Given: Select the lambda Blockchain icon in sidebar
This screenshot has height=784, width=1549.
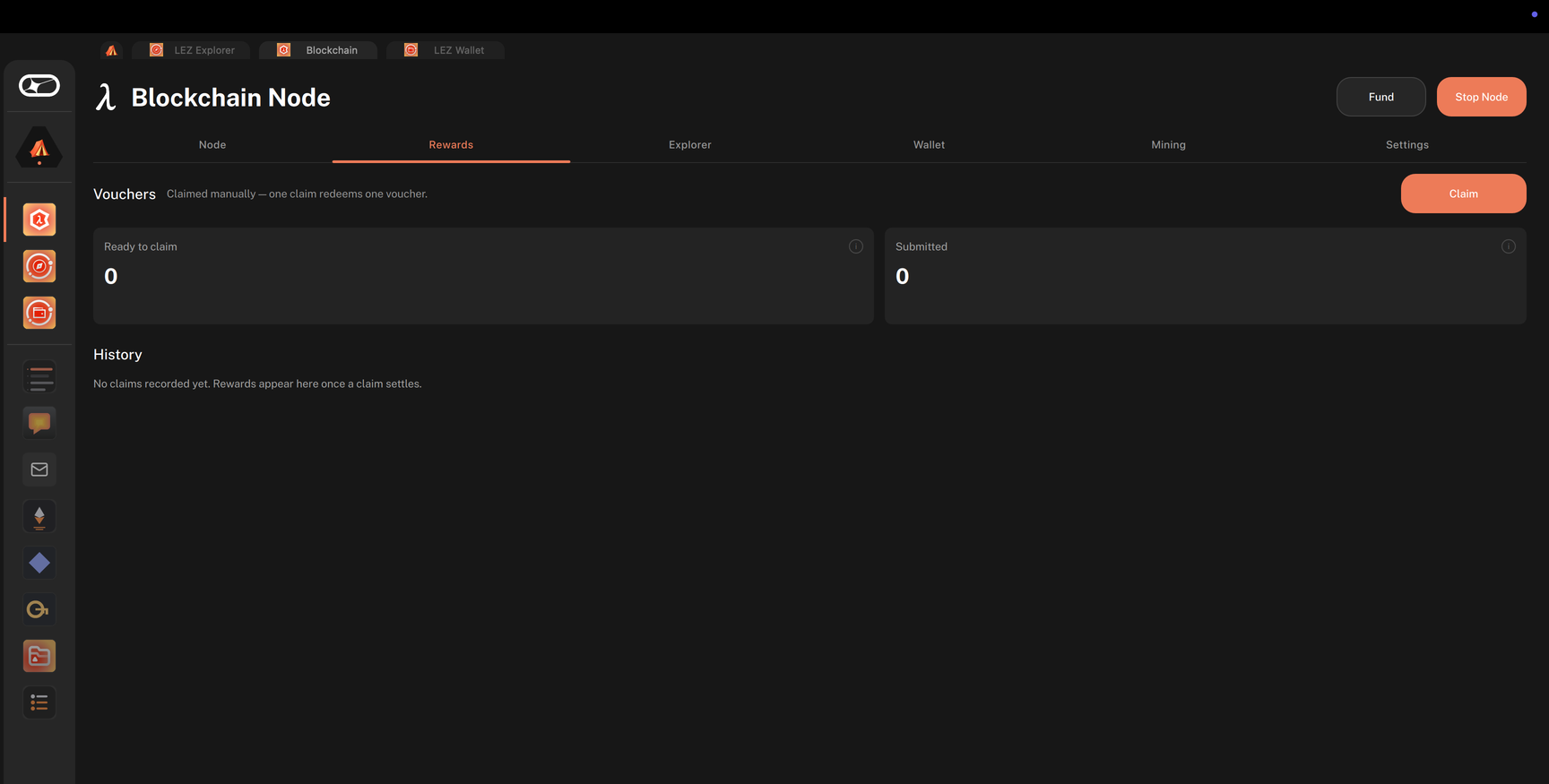Looking at the screenshot, I should [x=39, y=220].
